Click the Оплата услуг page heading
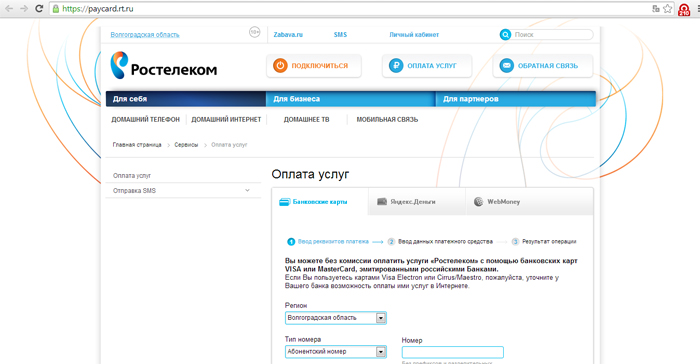The width and height of the screenshot is (700, 364). (x=310, y=174)
